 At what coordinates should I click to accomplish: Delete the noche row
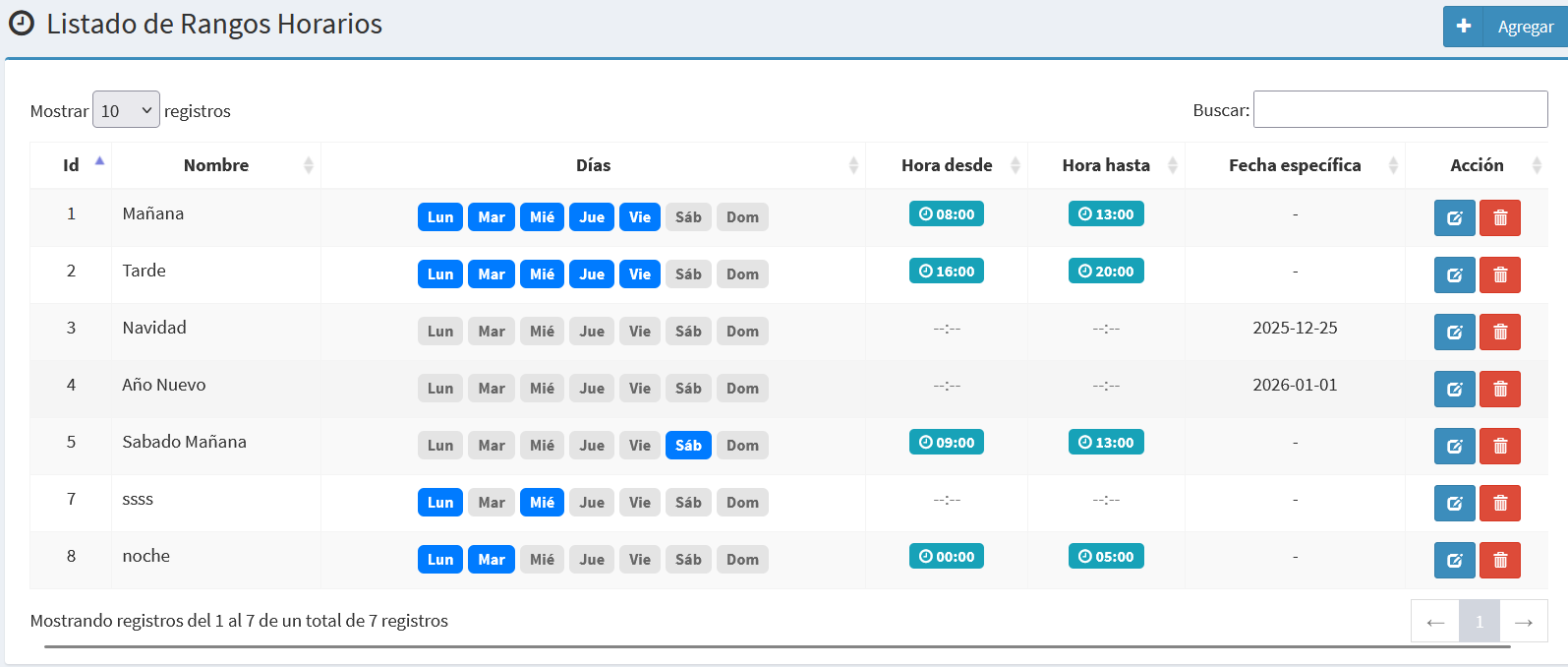(1500, 560)
